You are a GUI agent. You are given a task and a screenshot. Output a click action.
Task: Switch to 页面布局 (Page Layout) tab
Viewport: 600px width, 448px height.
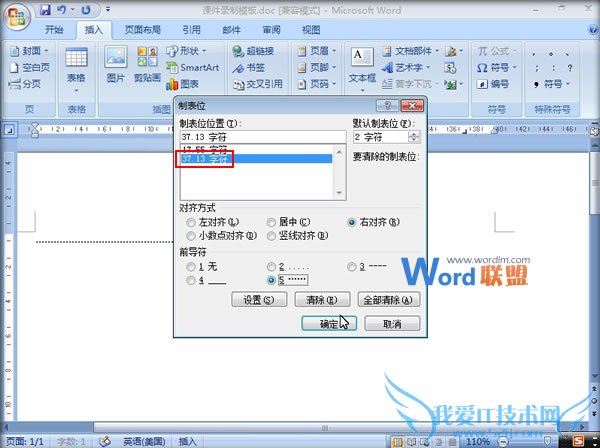[142, 29]
